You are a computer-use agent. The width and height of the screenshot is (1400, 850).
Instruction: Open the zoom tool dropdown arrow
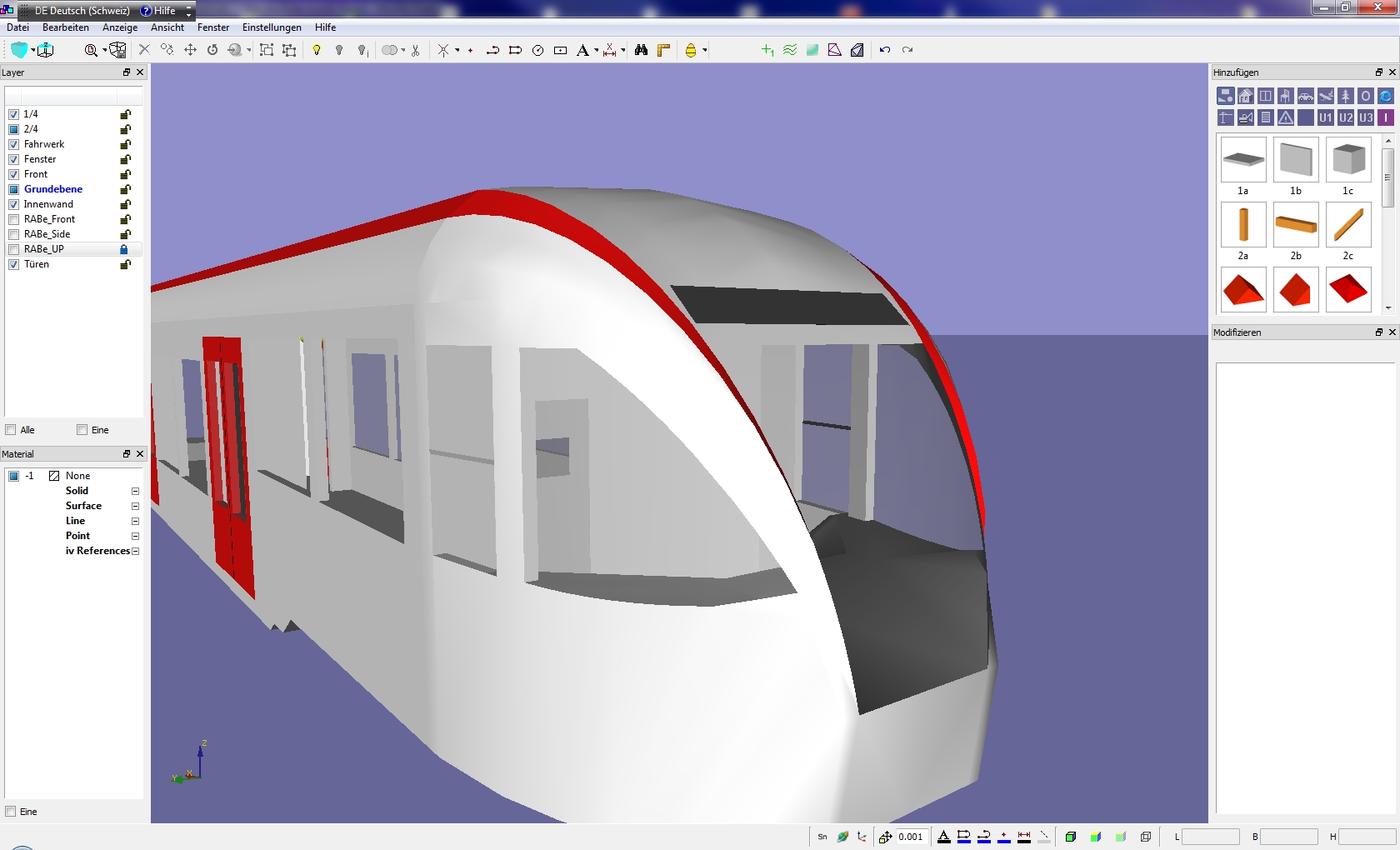coord(104,51)
